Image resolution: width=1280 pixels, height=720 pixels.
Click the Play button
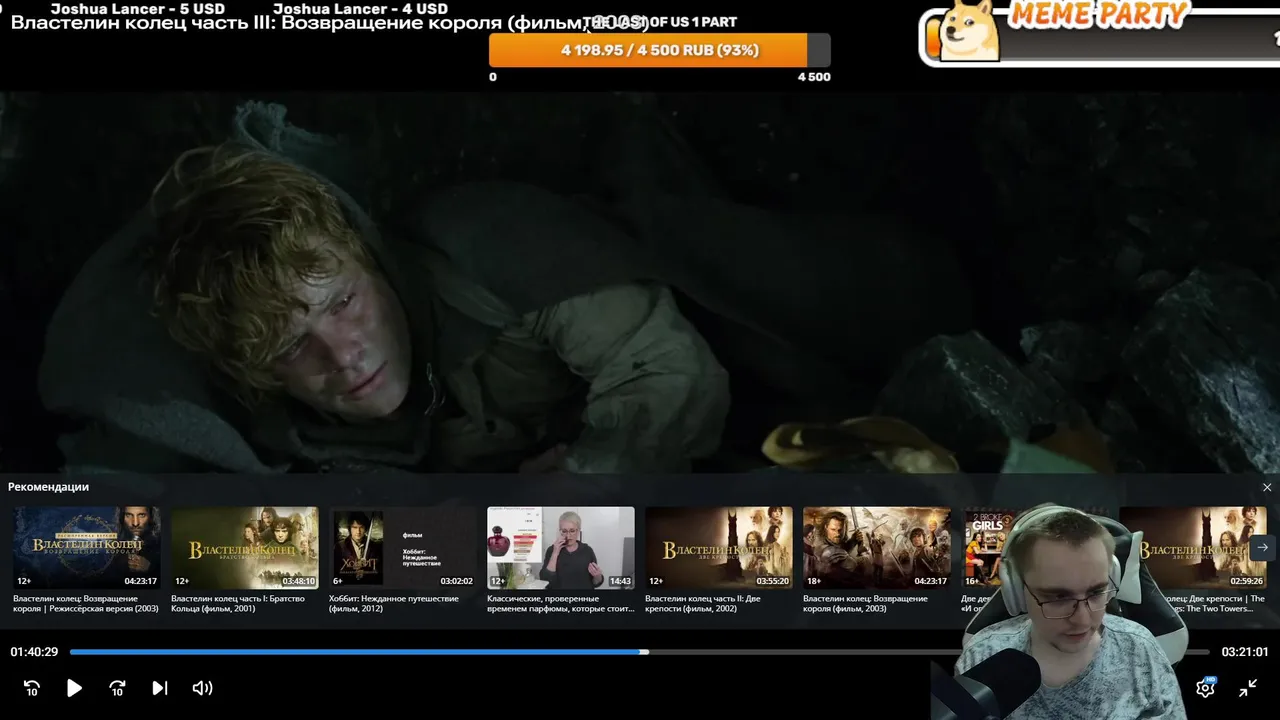click(74, 688)
